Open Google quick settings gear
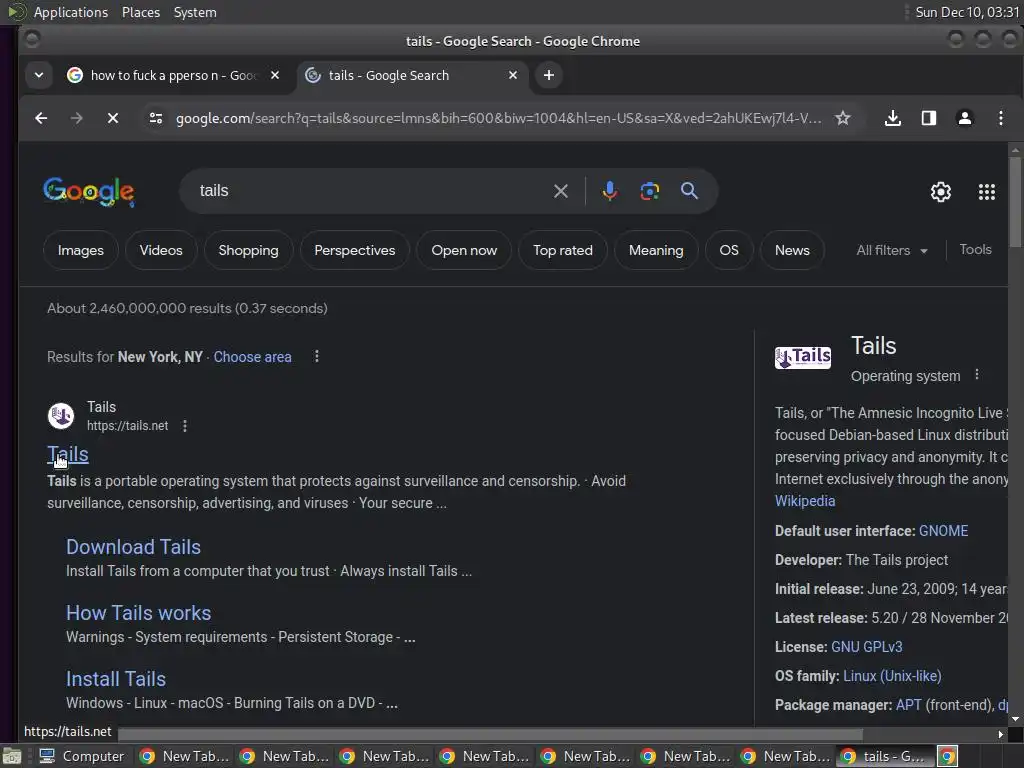Viewport: 1024px width, 768px height. pyautogui.click(x=940, y=192)
